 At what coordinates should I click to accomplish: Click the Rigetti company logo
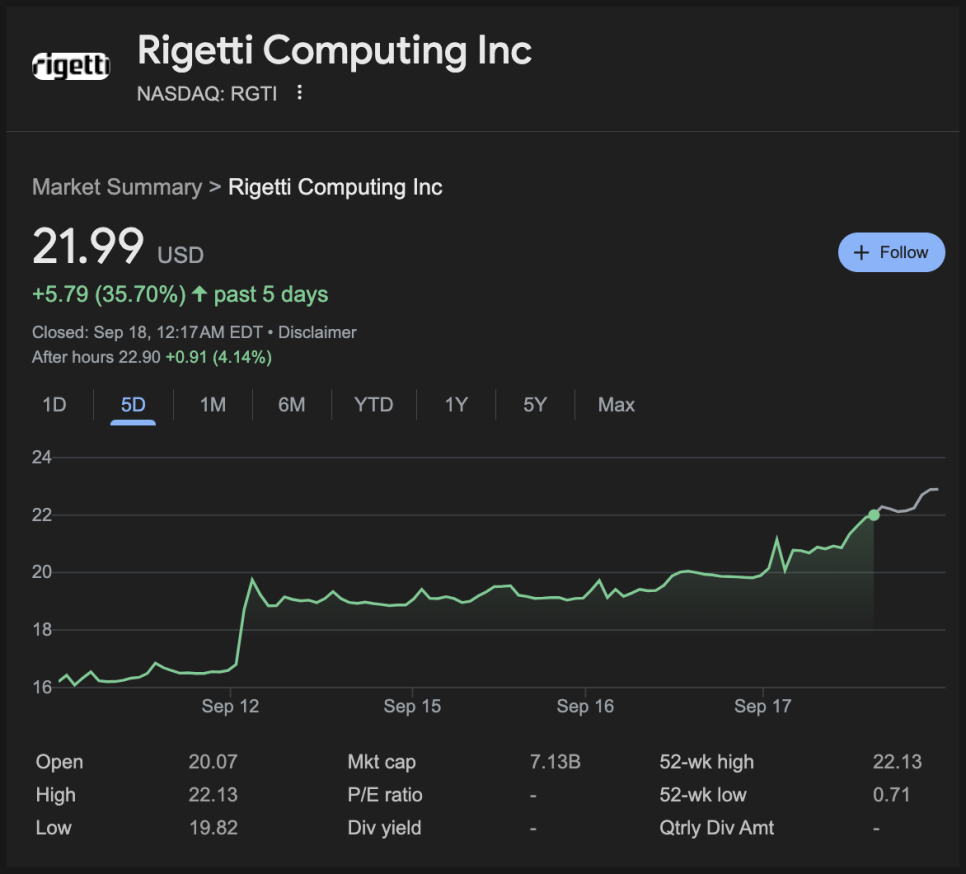(x=71, y=66)
